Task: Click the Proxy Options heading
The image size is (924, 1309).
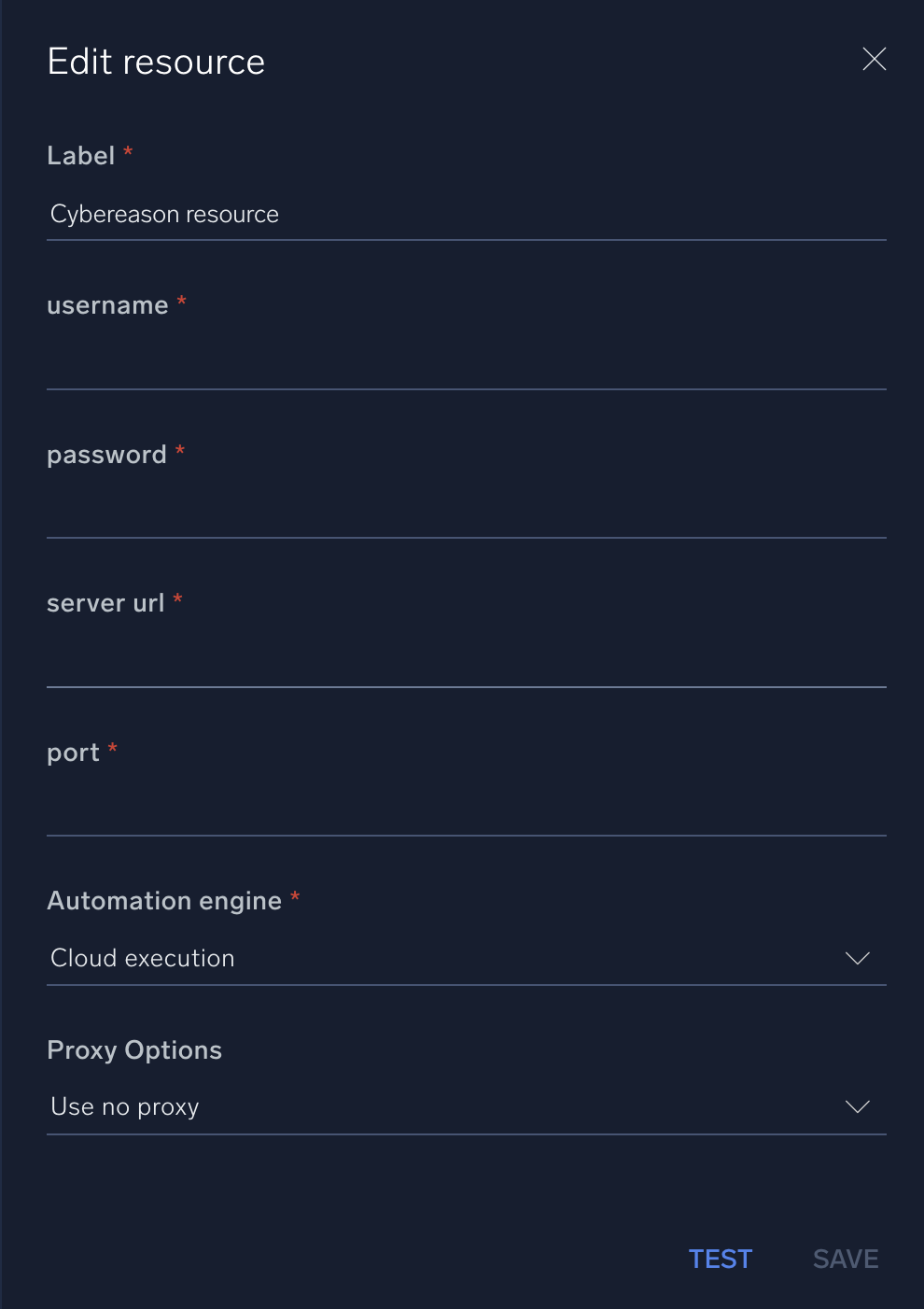Action: tap(134, 1049)
